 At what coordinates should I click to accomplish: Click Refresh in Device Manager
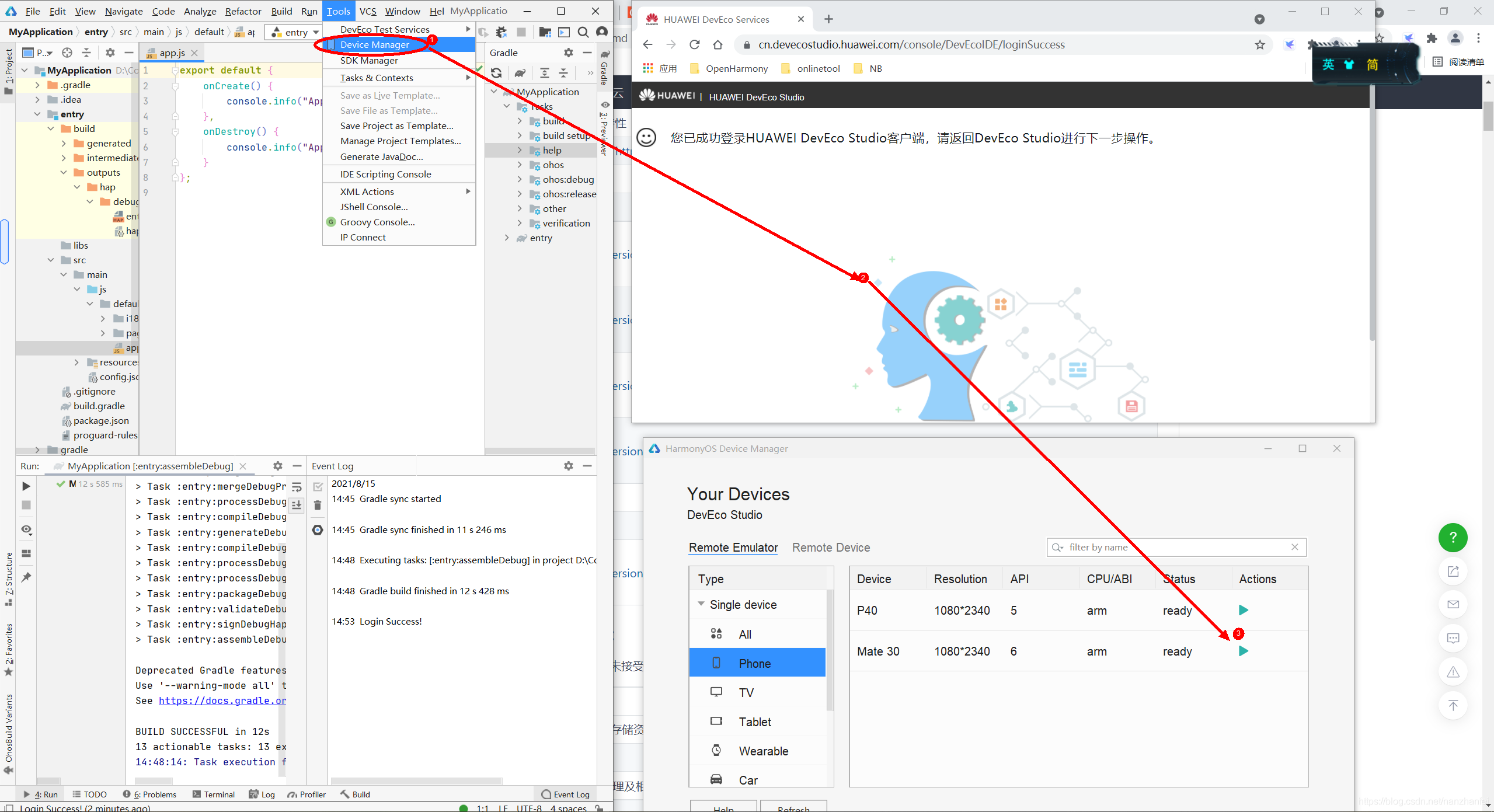pyautogui.click(x=793, y=807)
